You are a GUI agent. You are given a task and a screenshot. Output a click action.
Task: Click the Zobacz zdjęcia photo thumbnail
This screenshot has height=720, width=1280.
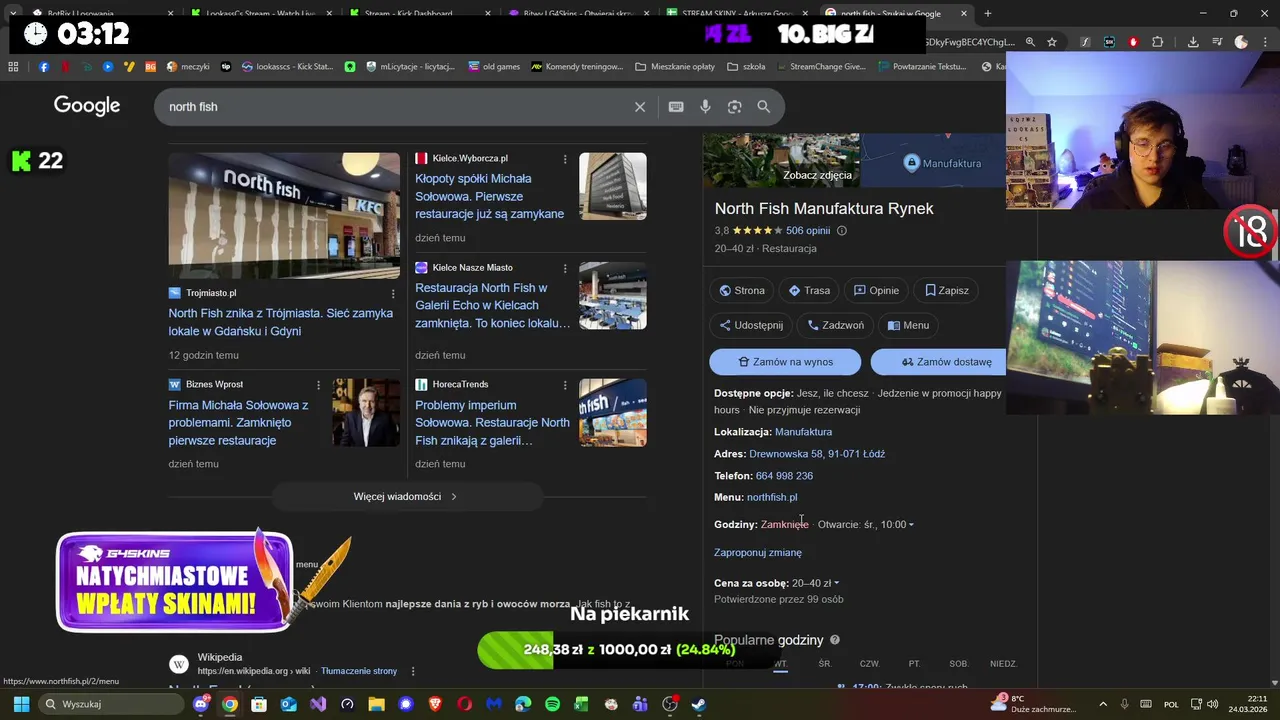tap(781, 160)
